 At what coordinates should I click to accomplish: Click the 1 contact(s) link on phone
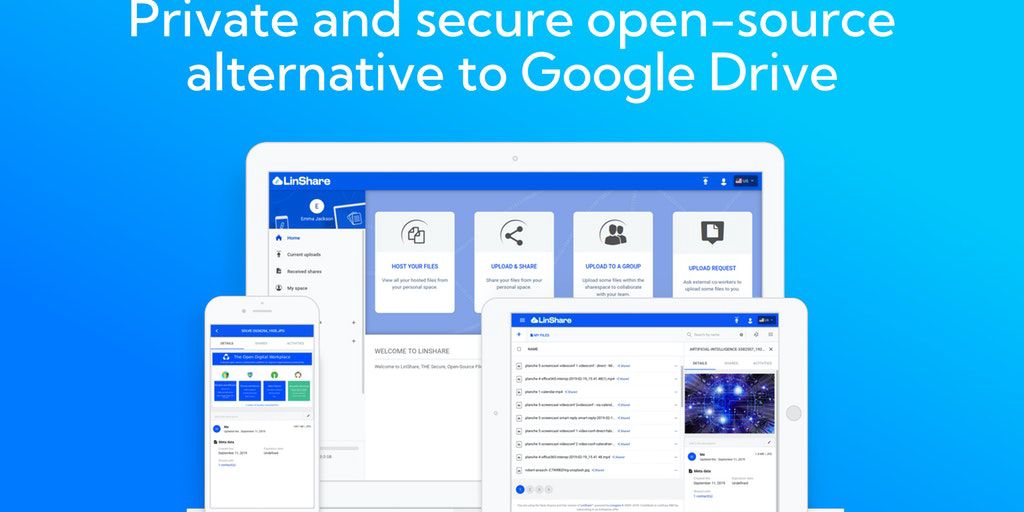227,465
